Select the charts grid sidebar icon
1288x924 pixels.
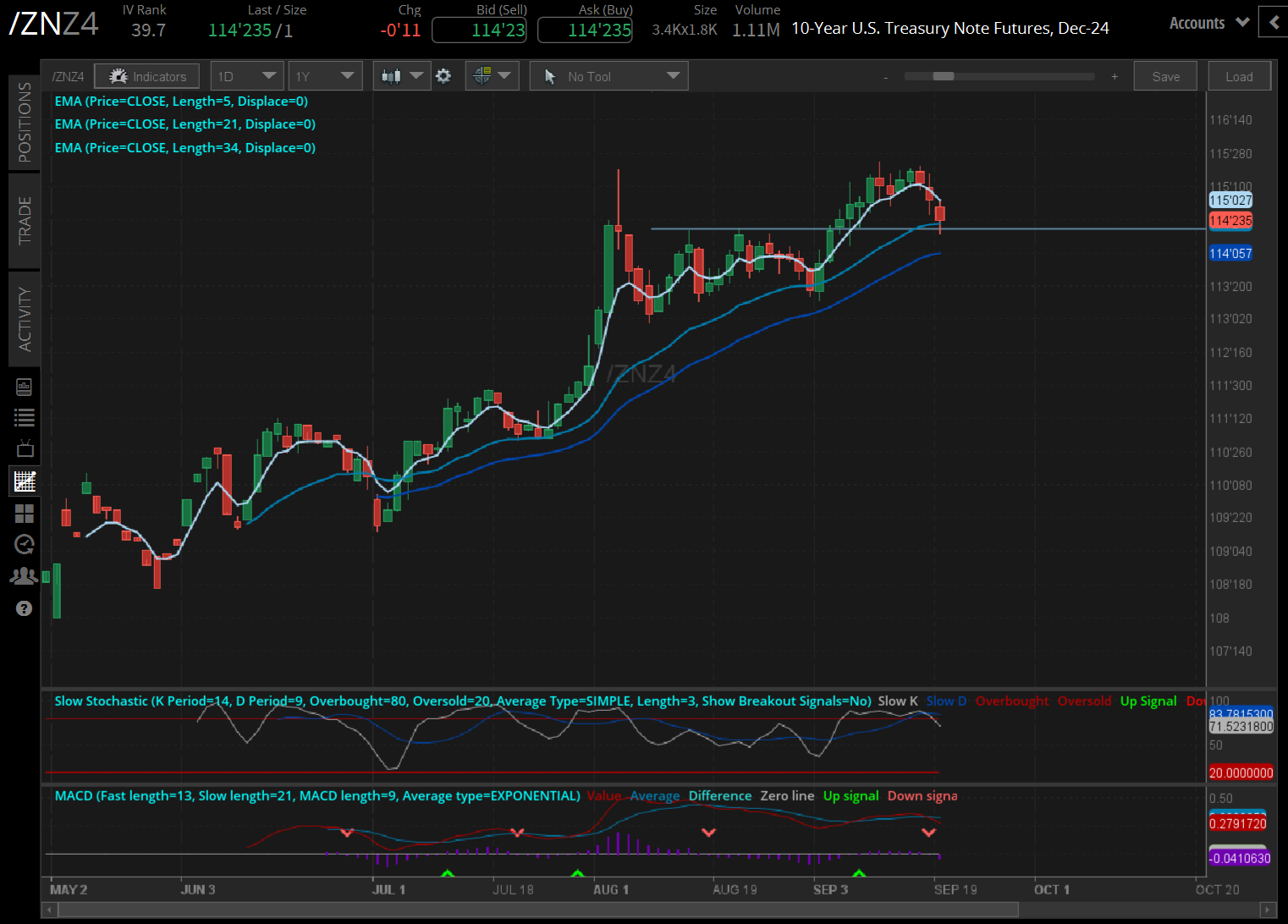pyautogui.click(x=25, y=481)
